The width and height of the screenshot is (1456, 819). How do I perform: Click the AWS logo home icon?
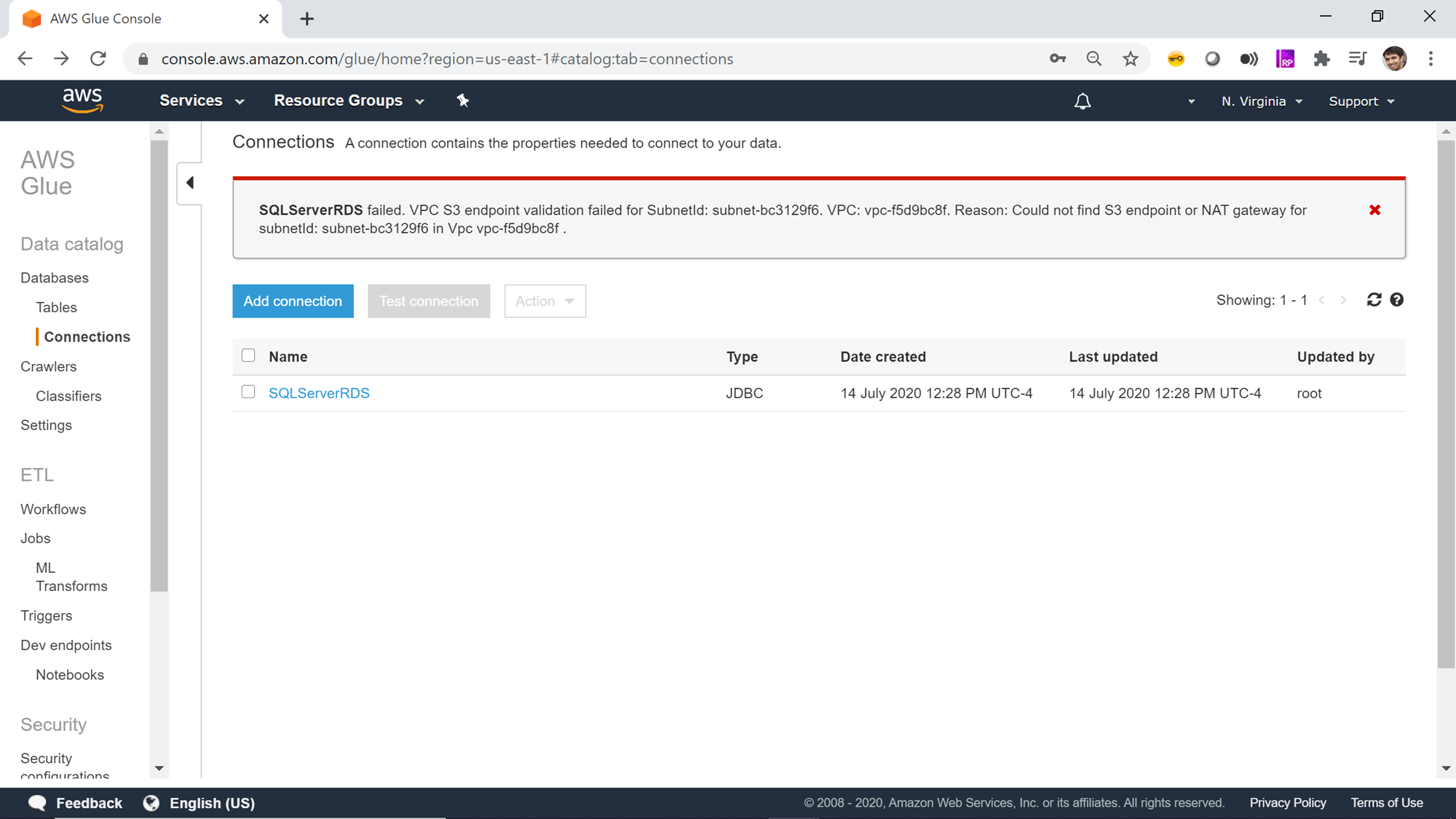point(82,100)
